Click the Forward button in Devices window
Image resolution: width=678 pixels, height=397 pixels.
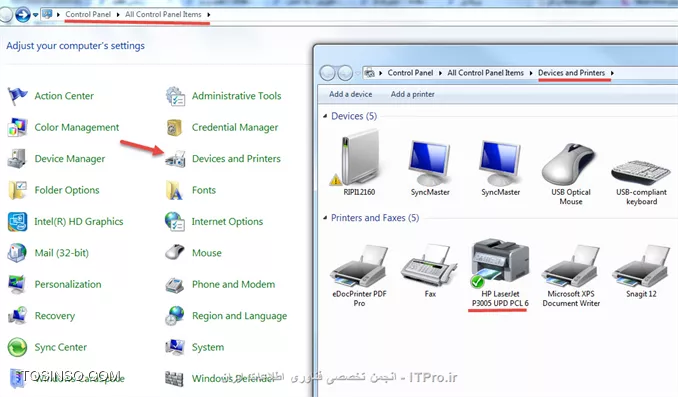(345, 73)
